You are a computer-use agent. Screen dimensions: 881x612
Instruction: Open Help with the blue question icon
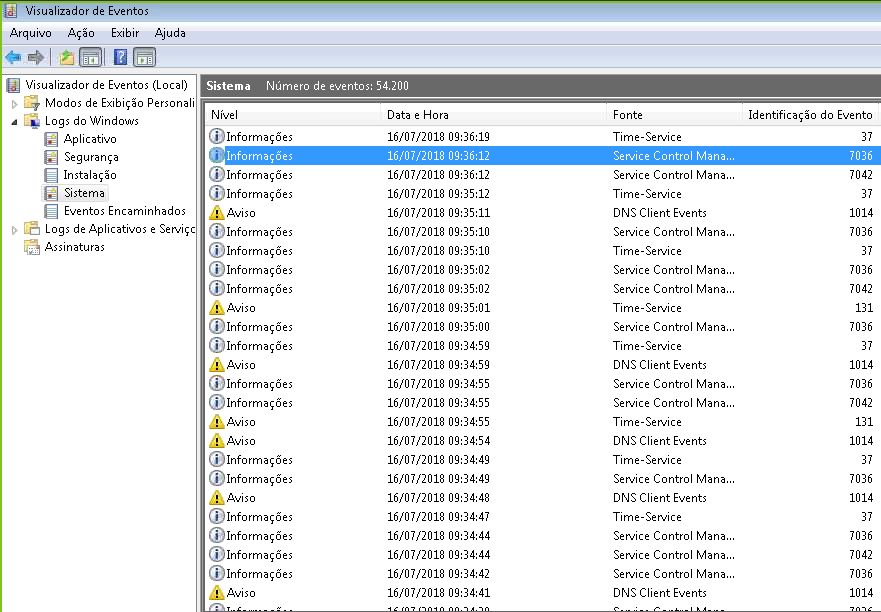coord(120,57)
